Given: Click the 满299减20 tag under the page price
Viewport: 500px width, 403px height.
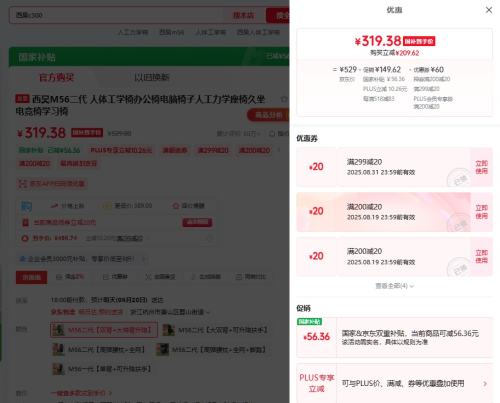Looking at the screenshot, I should [x=213, y=150].
